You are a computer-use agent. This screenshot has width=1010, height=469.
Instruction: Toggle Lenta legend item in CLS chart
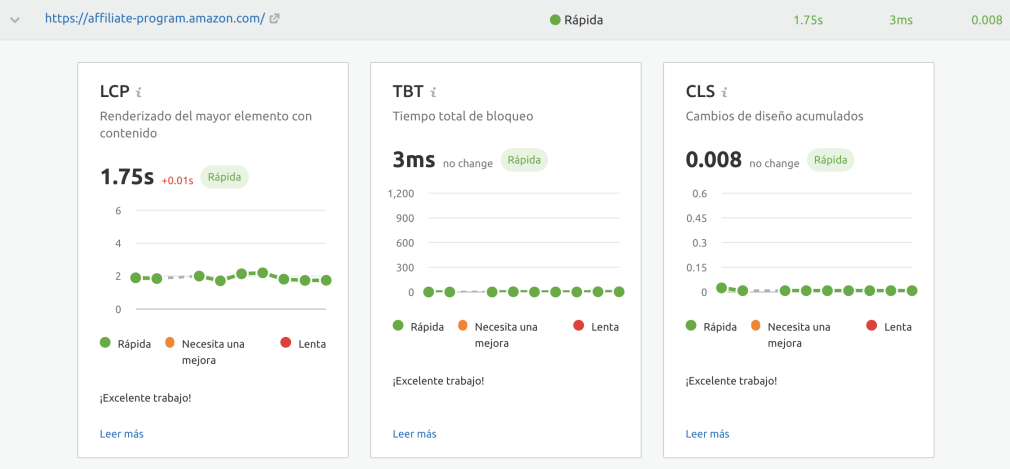(889, 327)
